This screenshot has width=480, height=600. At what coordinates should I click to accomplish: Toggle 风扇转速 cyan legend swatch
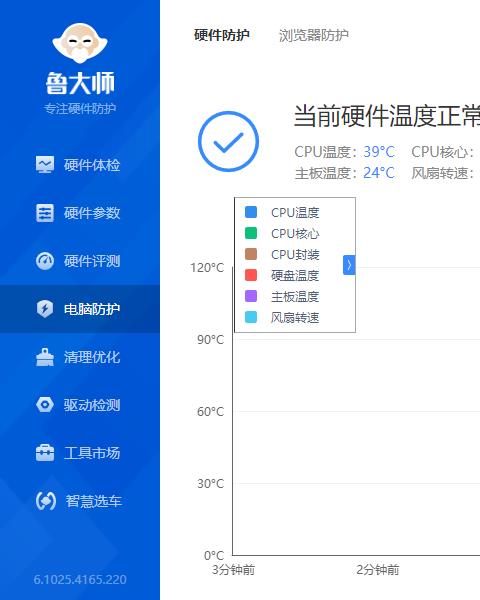pyautogui.click(x=251, y=317)
